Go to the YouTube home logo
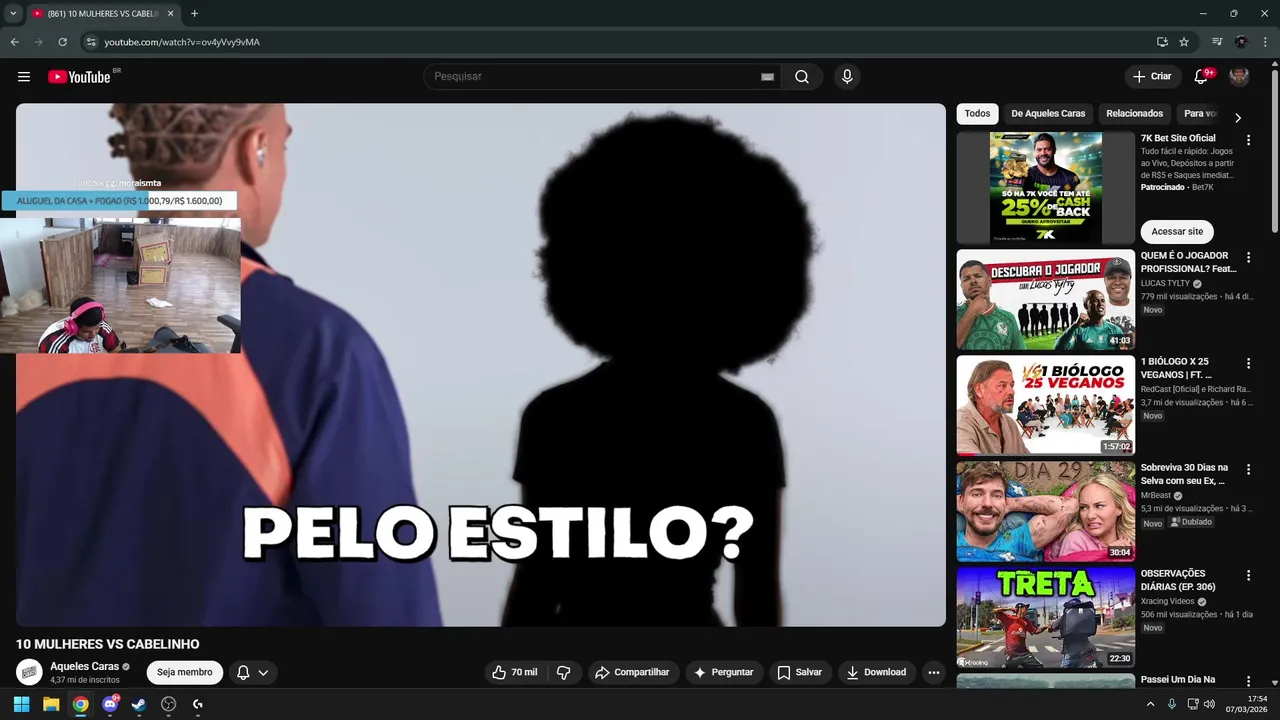The image size is (1280, 720). pyautogui.click(x=79, y=77)
